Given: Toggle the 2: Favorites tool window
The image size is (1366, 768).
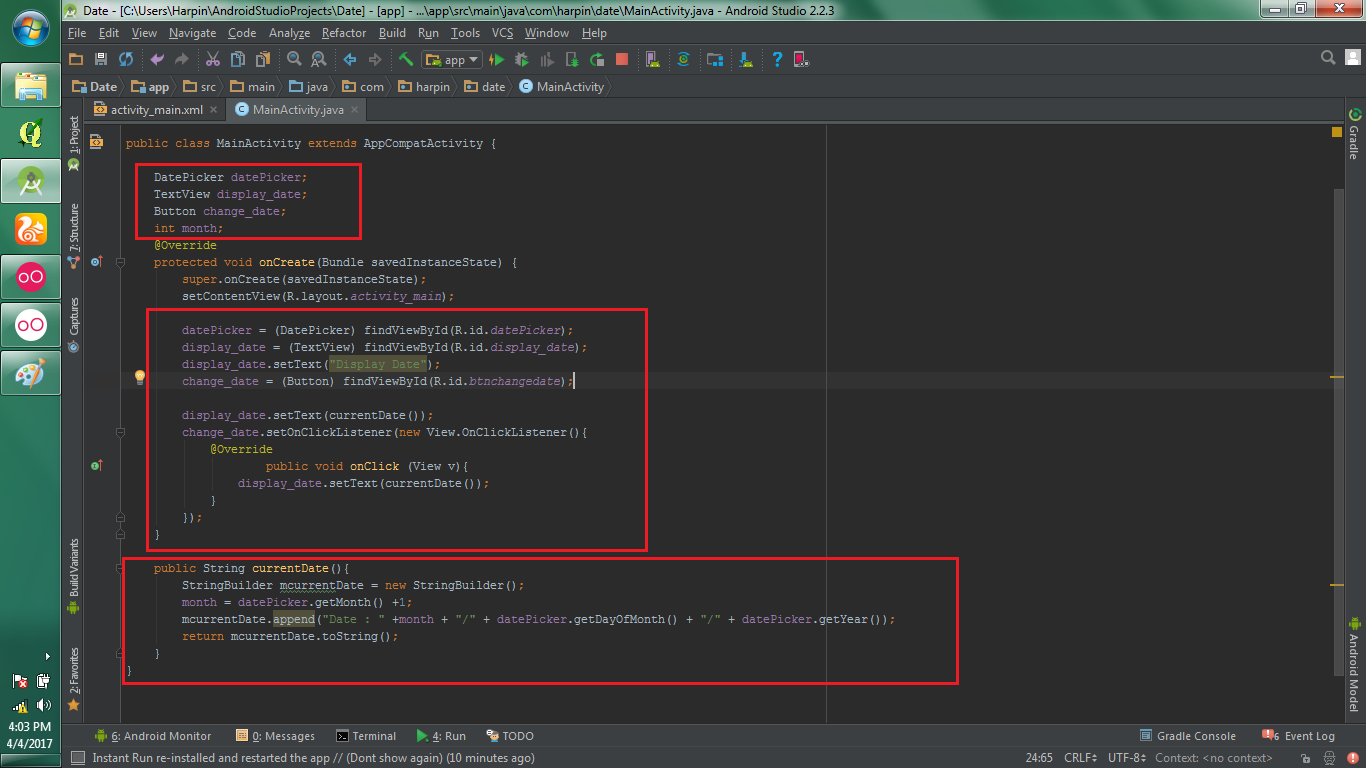Looking at the screenshot, I should coord(73,678).
